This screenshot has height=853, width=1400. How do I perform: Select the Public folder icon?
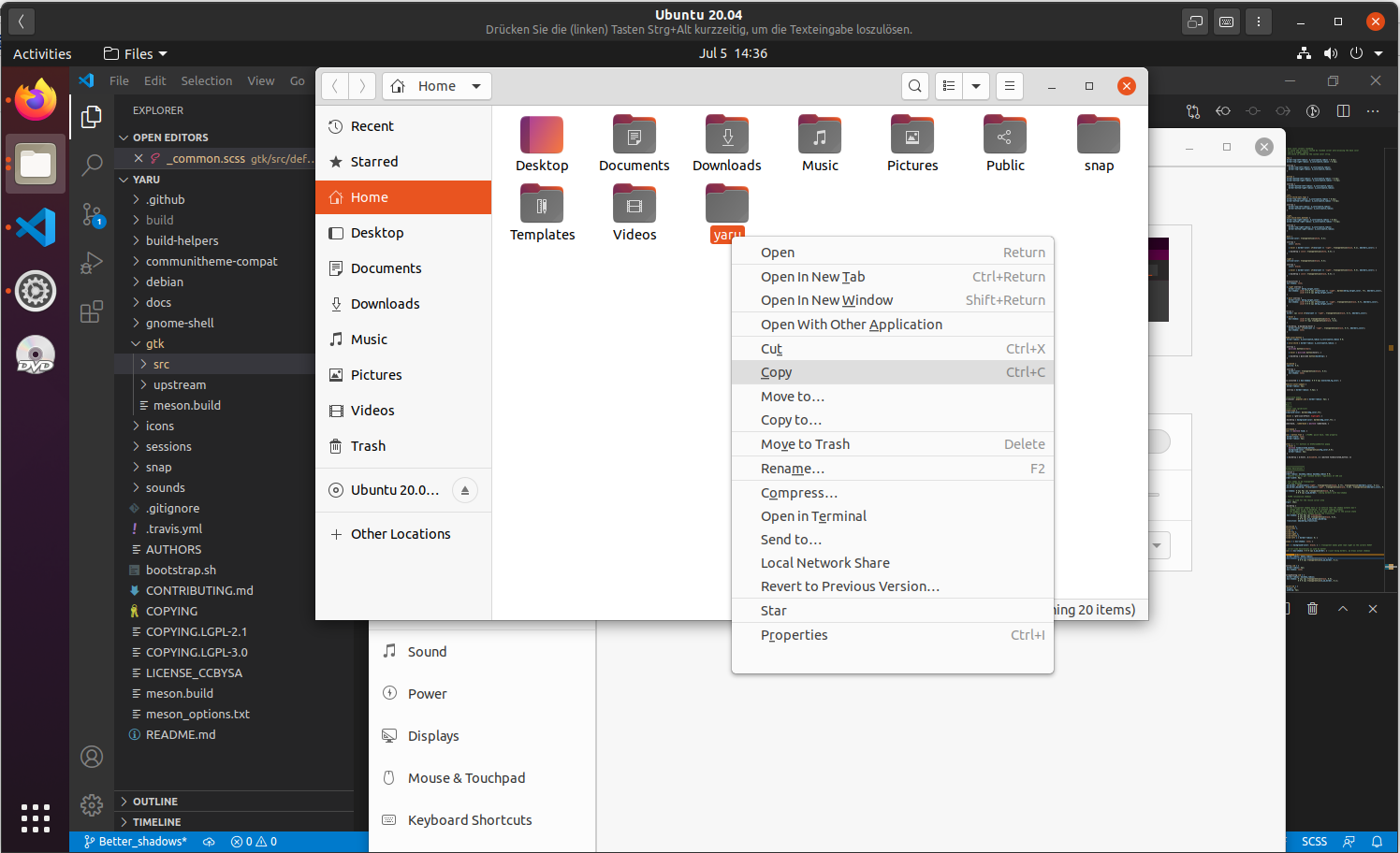click(1005, 136)
